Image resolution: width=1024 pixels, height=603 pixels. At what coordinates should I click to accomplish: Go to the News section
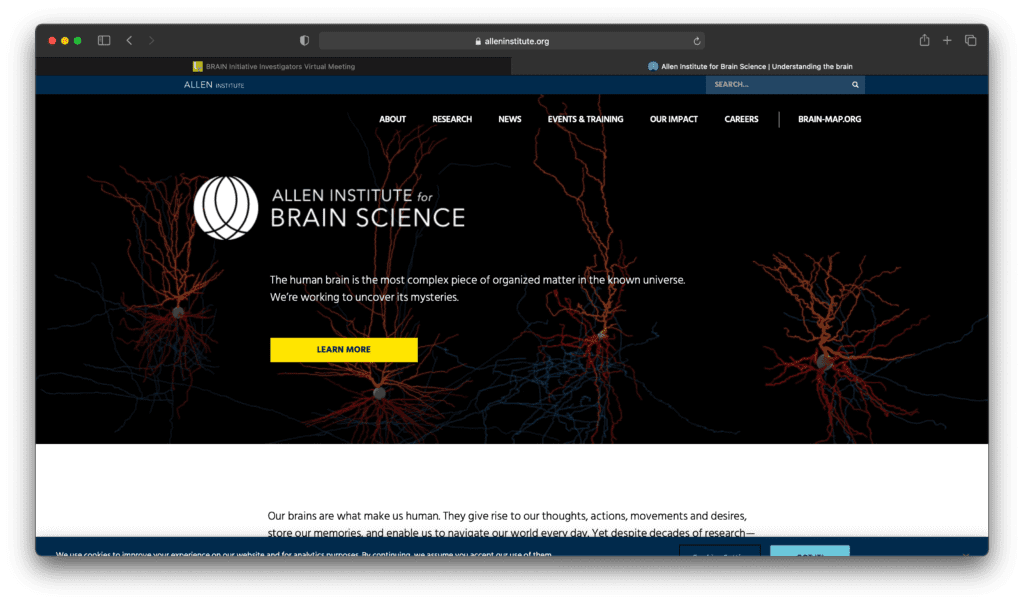coord(509,120)
